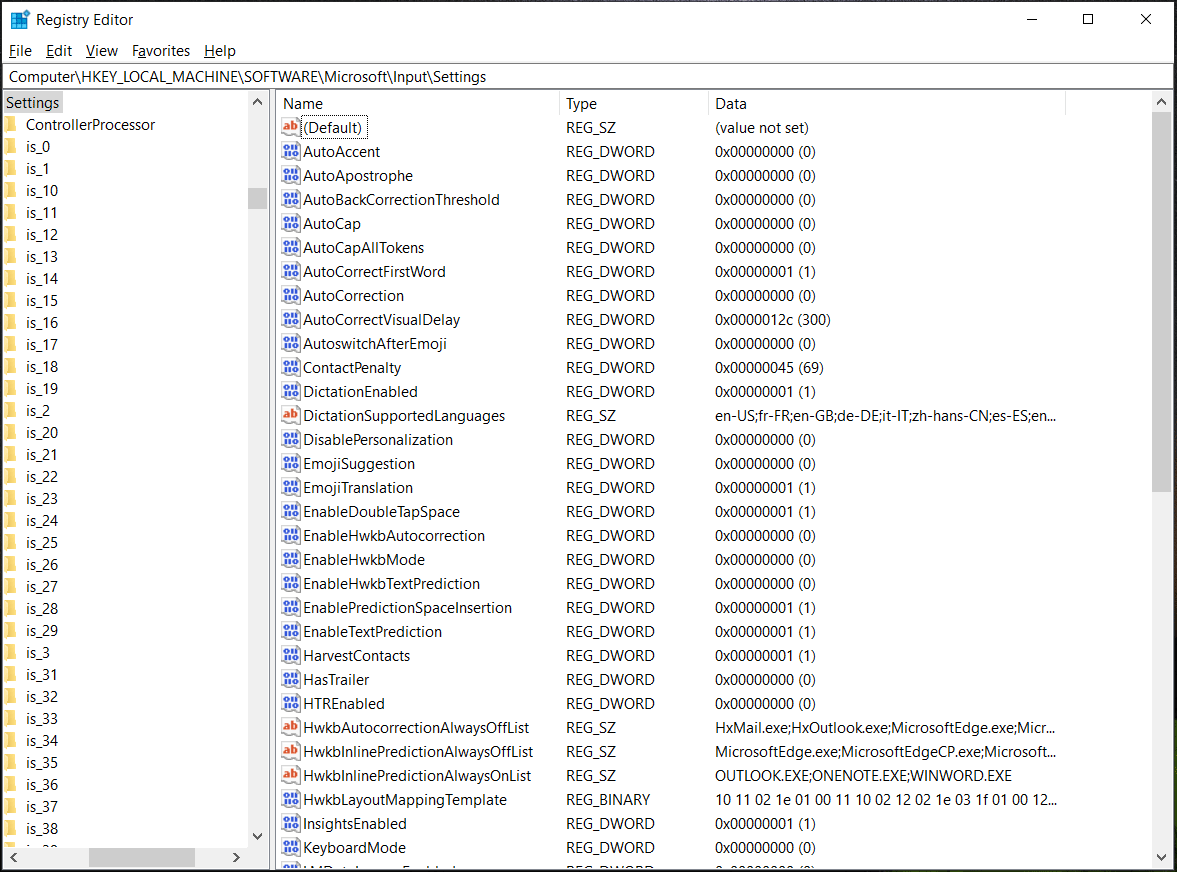The height and width of the screenshot is (872, 1177).
Task: Select the HwkbInlinePredictionAlwaysOffList value name
Action: (x=418, y=752)
